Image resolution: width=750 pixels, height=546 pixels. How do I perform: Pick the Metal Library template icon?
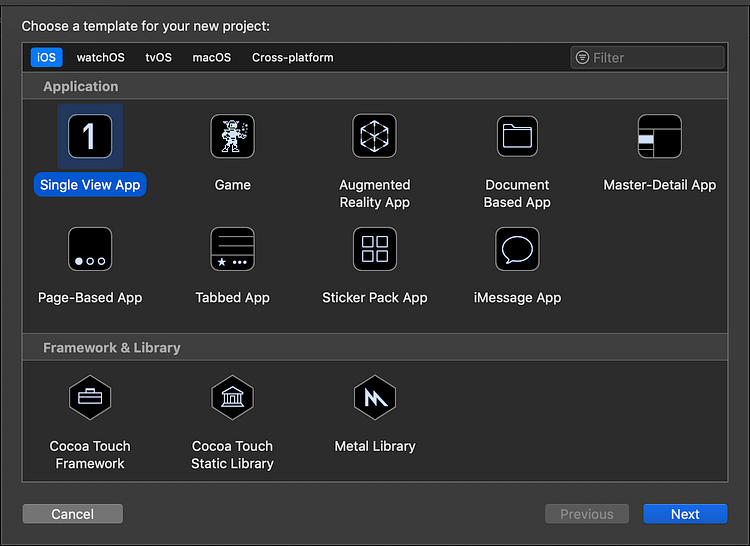click(375, 398)
